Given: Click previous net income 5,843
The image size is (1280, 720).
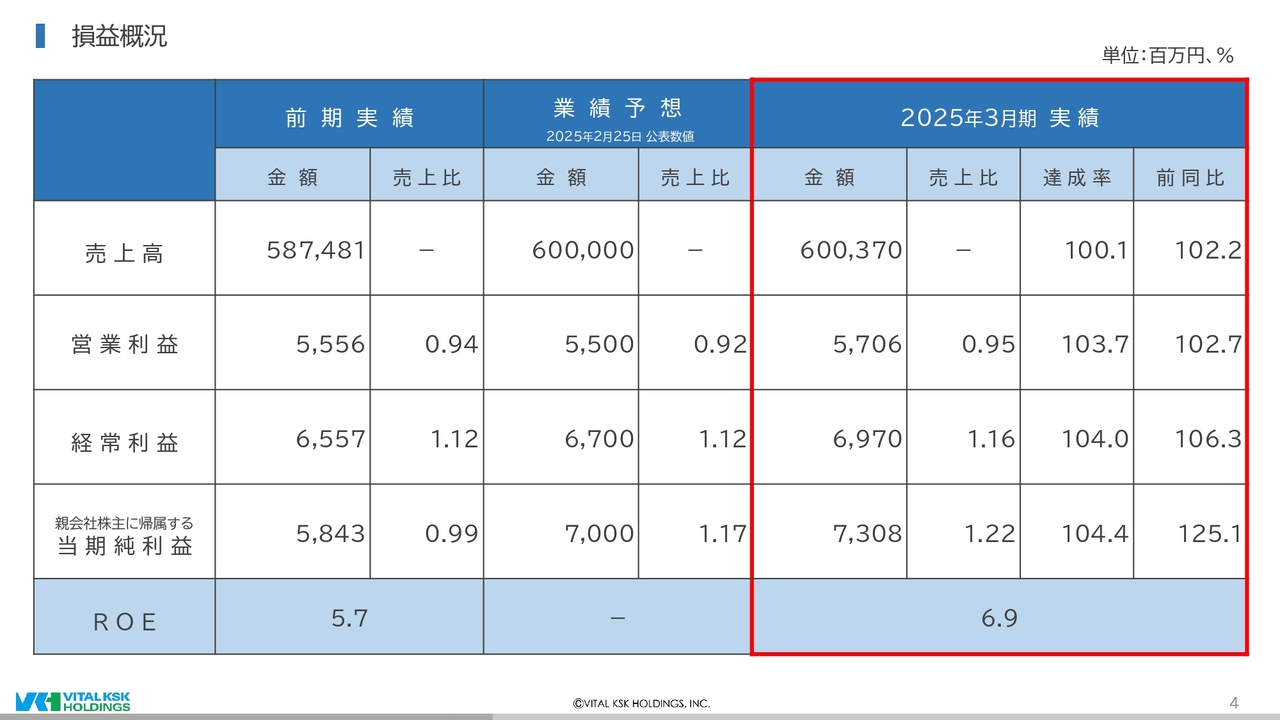Looking at the screenshot, I should 331,534.
